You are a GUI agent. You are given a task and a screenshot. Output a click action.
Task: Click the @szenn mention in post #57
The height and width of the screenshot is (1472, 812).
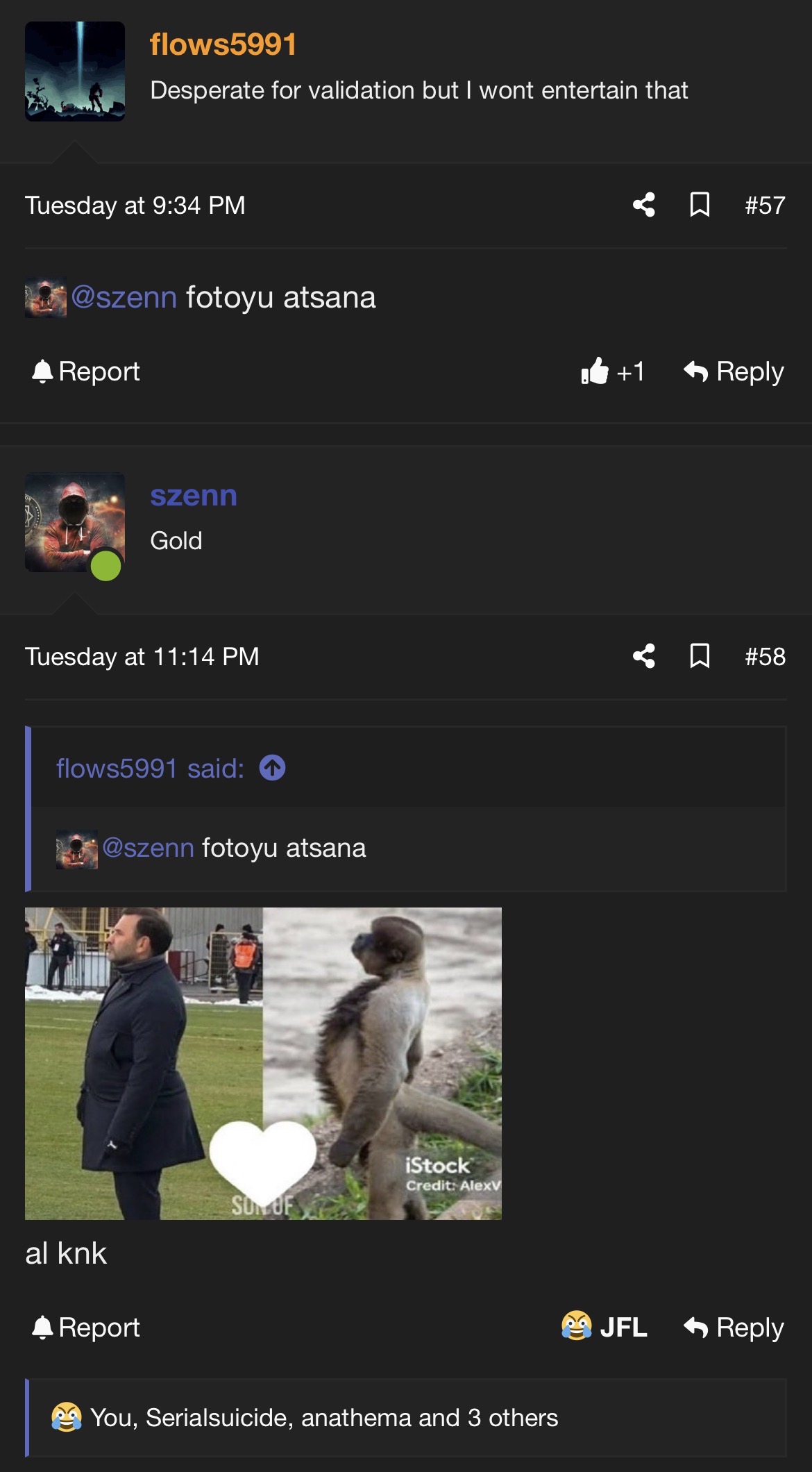[x=124, y=297]
